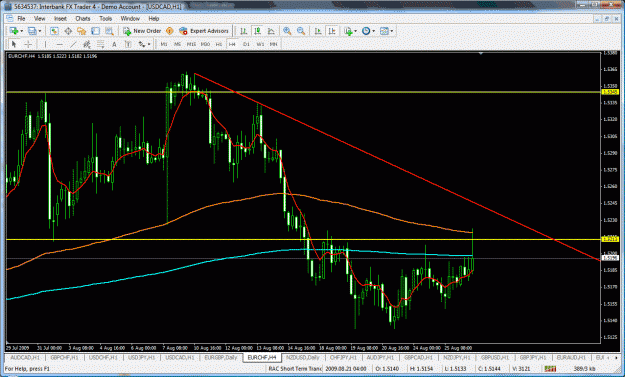Toggle Chart Shift icon
This screenshot has height=377, width=625.
click(332, 31)
